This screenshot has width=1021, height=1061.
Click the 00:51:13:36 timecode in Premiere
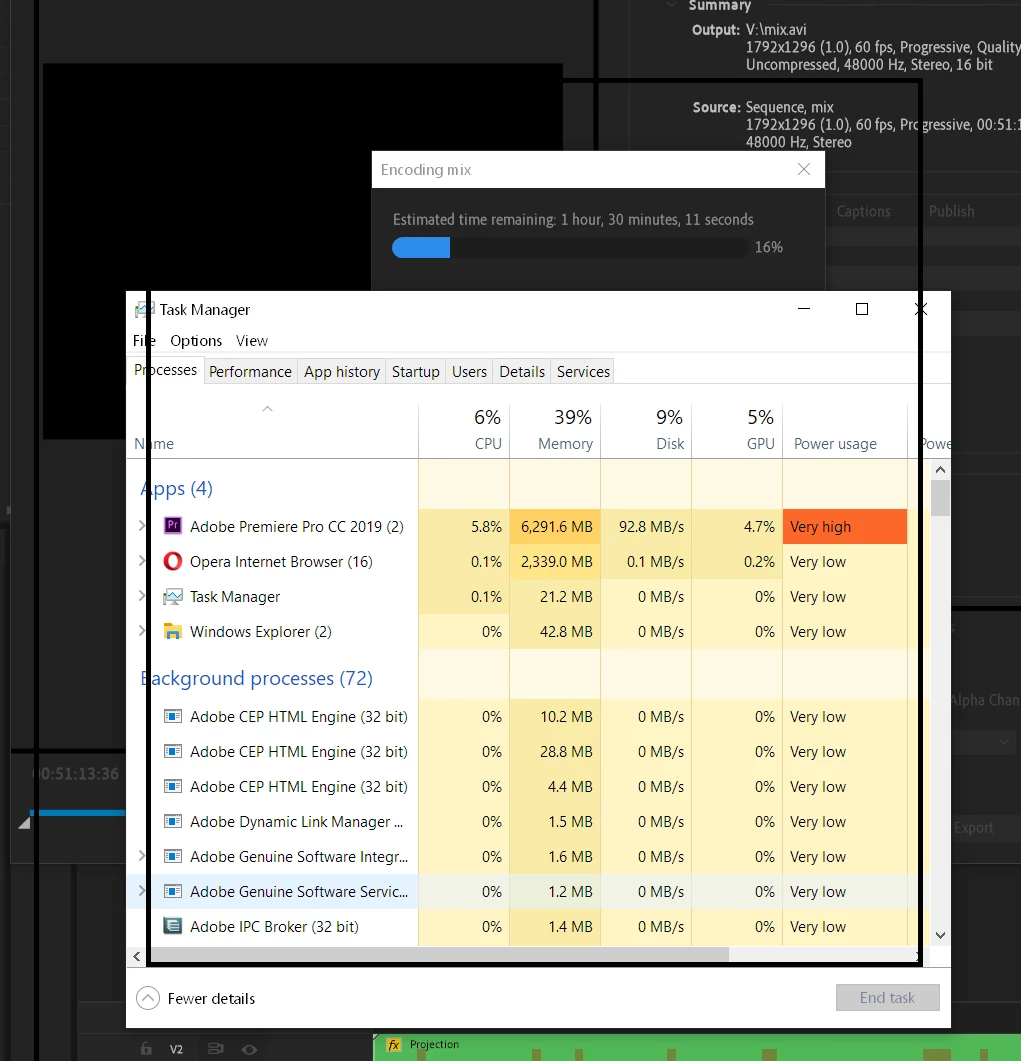(78, 773)
